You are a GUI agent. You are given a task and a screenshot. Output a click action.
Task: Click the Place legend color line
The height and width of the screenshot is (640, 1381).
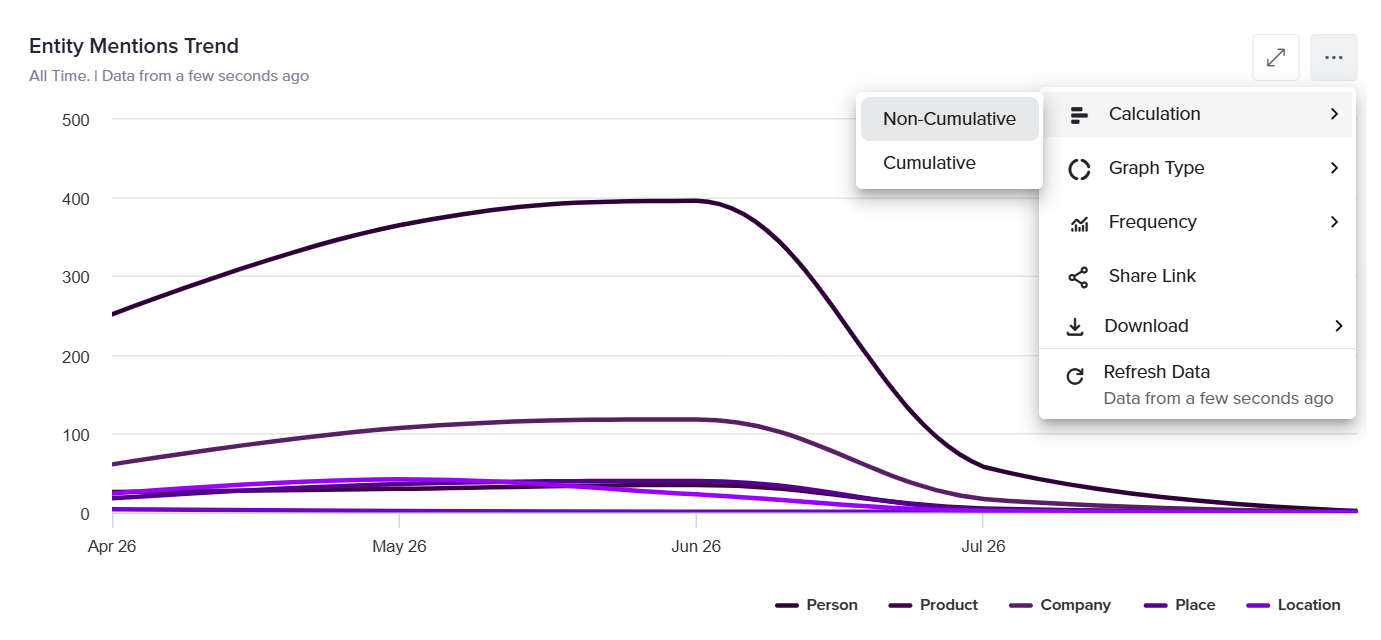[1156, 605]
